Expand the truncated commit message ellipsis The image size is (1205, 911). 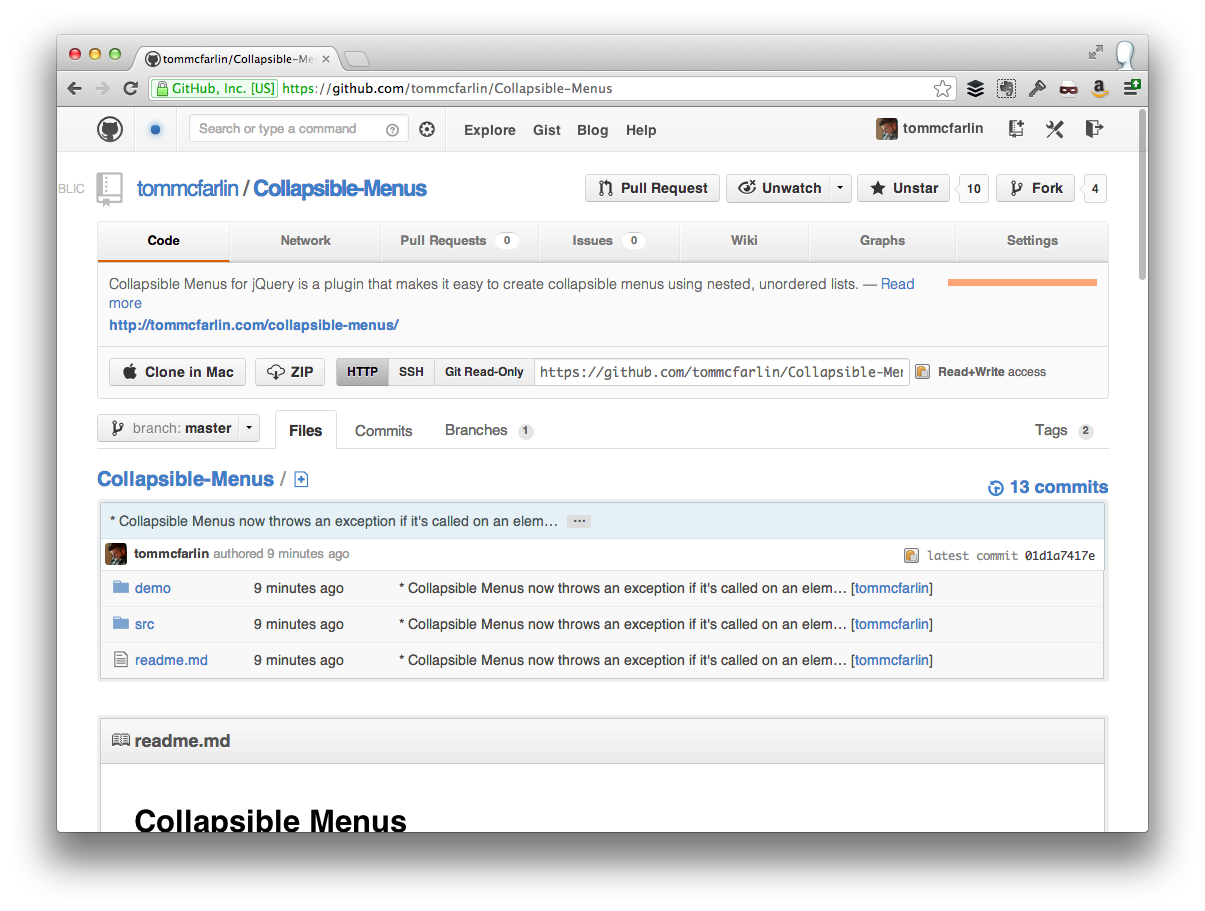click(578, 520)
